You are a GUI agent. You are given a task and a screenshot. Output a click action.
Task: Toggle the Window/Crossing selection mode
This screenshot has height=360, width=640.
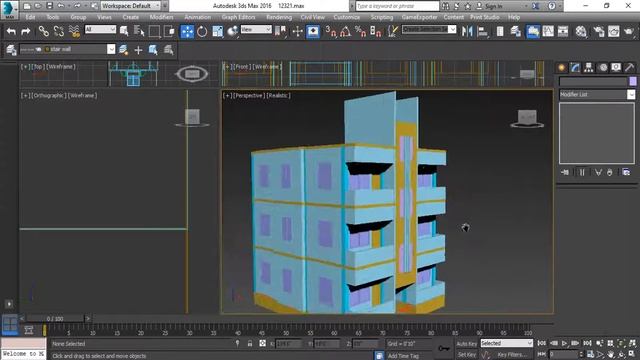pos(169,31)
